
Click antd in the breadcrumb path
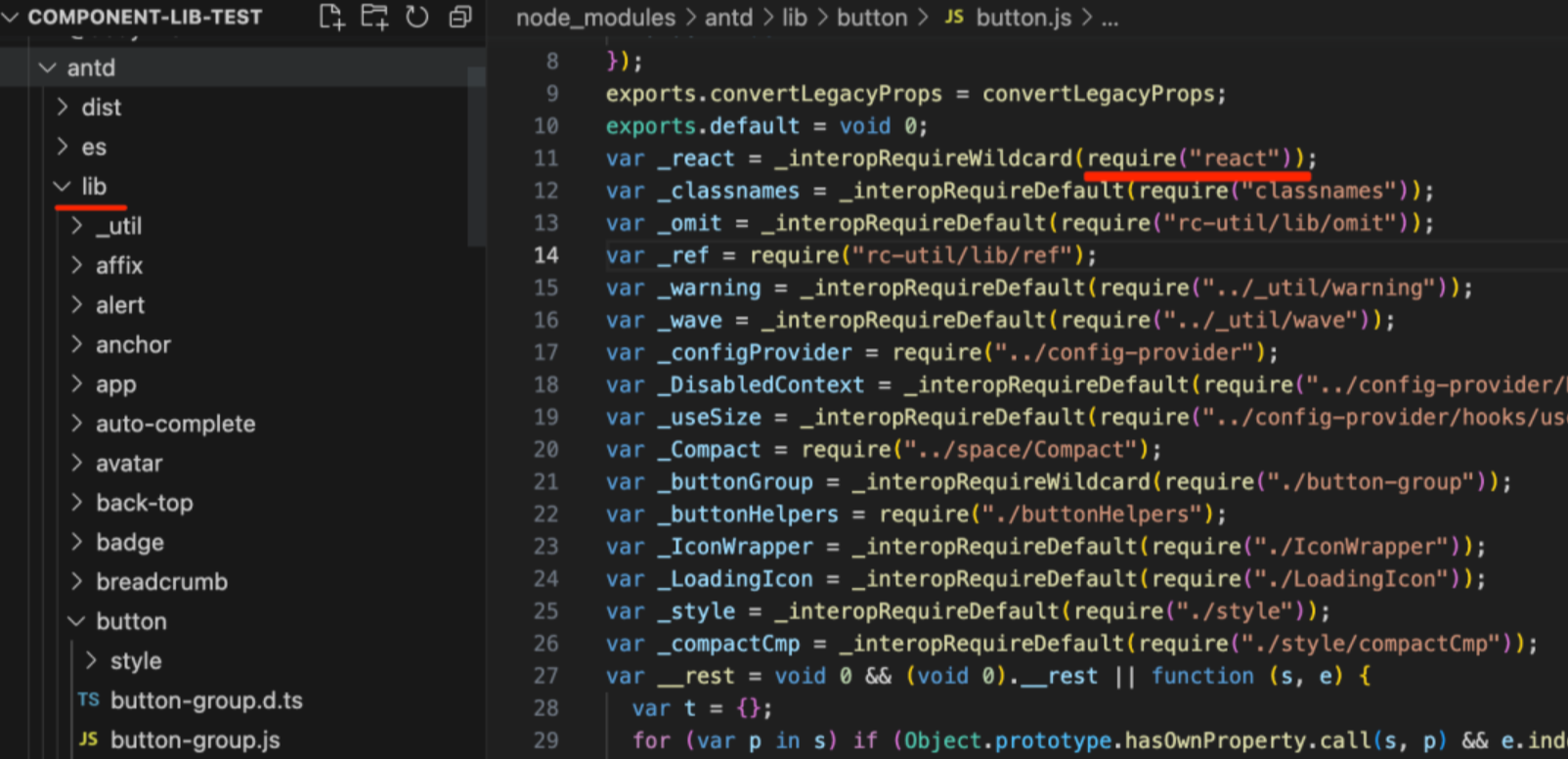(729, 18)
